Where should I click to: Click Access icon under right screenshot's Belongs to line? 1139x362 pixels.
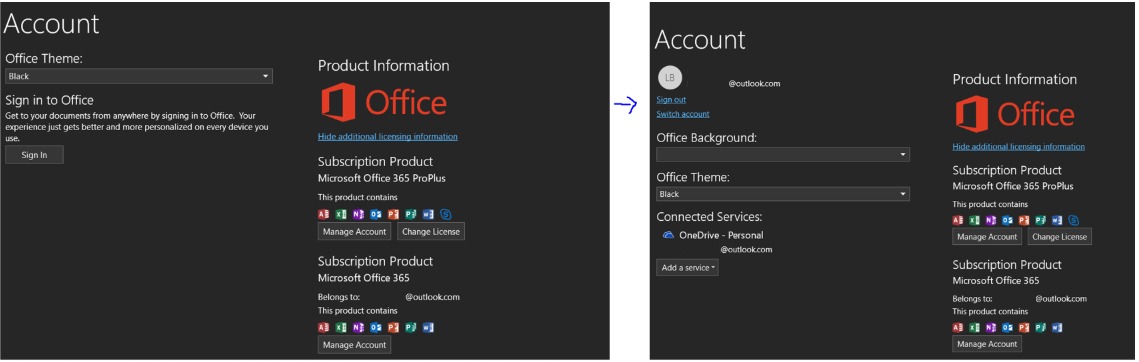click(x=958, y=328)
